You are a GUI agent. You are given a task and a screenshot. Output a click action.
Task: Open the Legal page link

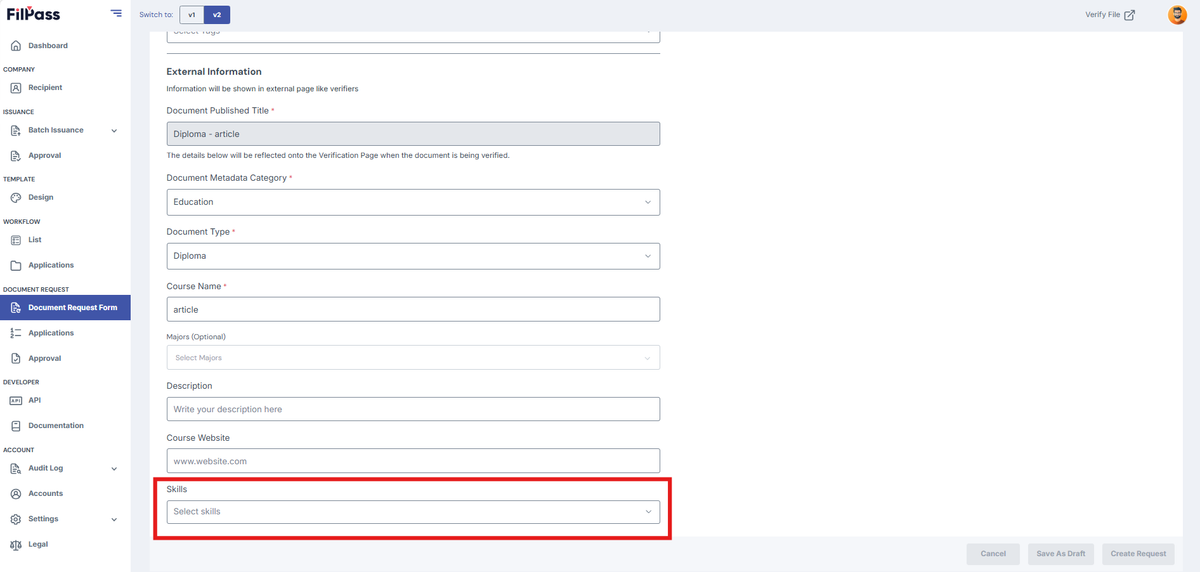[x=38, y=545]
